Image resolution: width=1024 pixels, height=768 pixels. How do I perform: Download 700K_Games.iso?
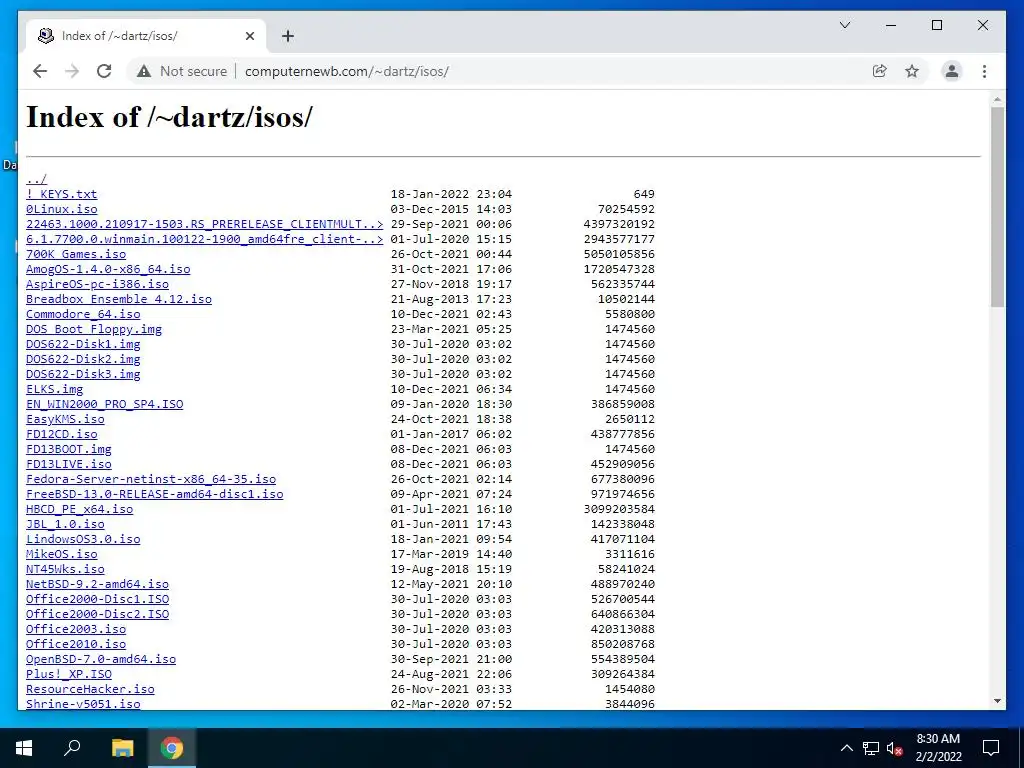(x=76, y=254)
